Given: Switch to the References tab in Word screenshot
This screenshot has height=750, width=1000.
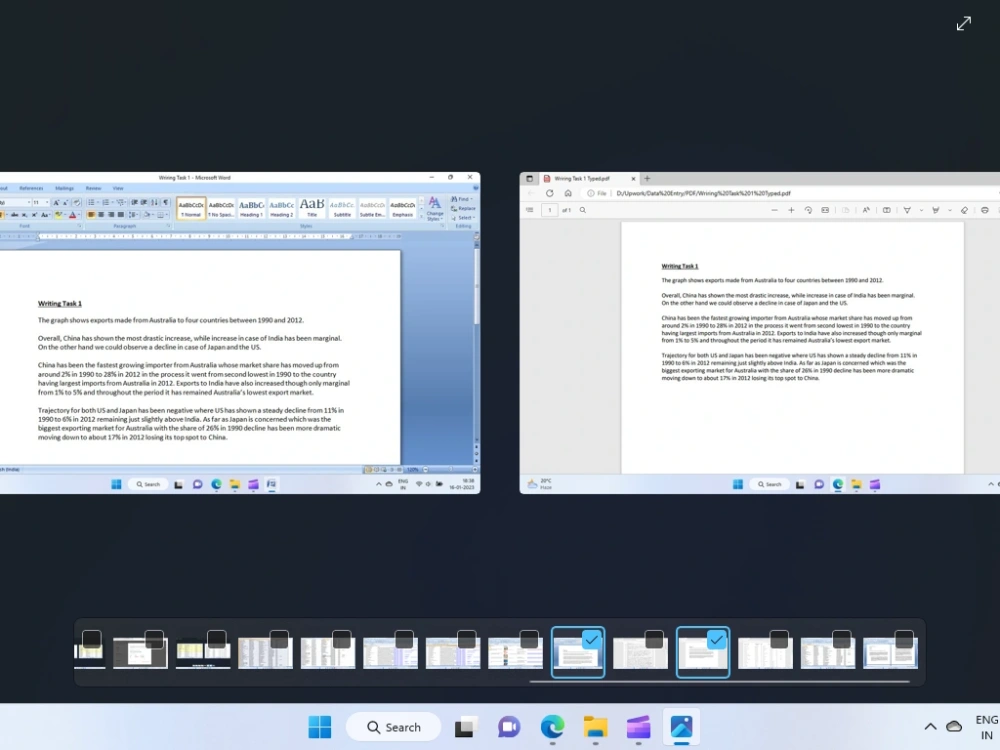Looking at the screenshot, I should [31, 188].
